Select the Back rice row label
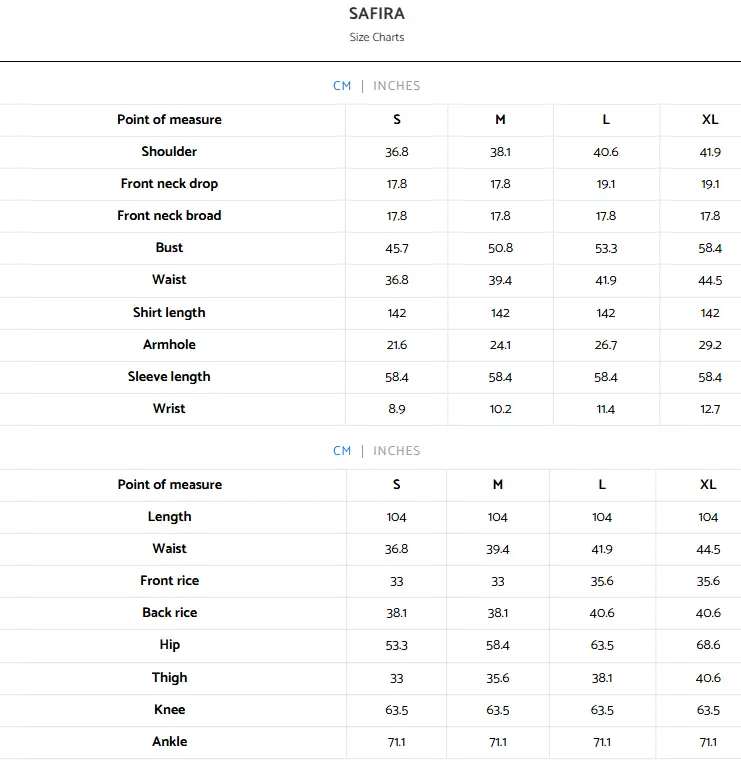The image size is (741, 766). [x=169, y=613]
